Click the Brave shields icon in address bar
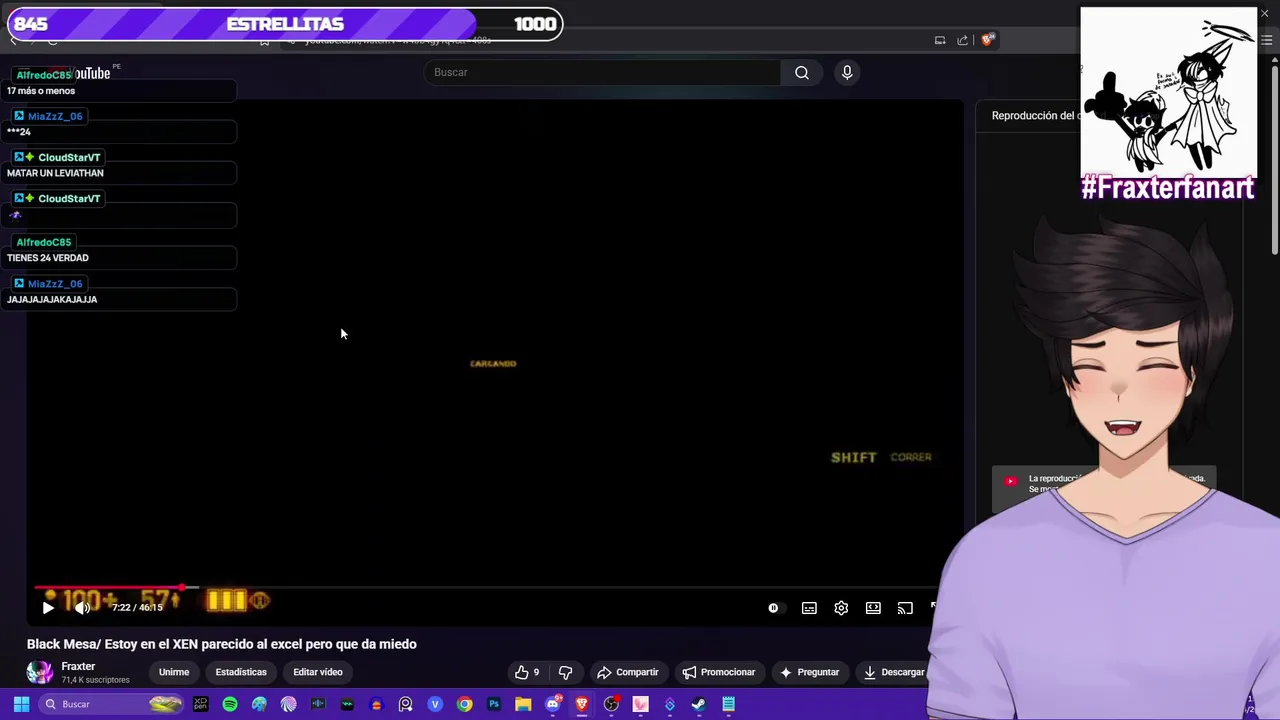The image size is (1280, 720). click(987, 40)
